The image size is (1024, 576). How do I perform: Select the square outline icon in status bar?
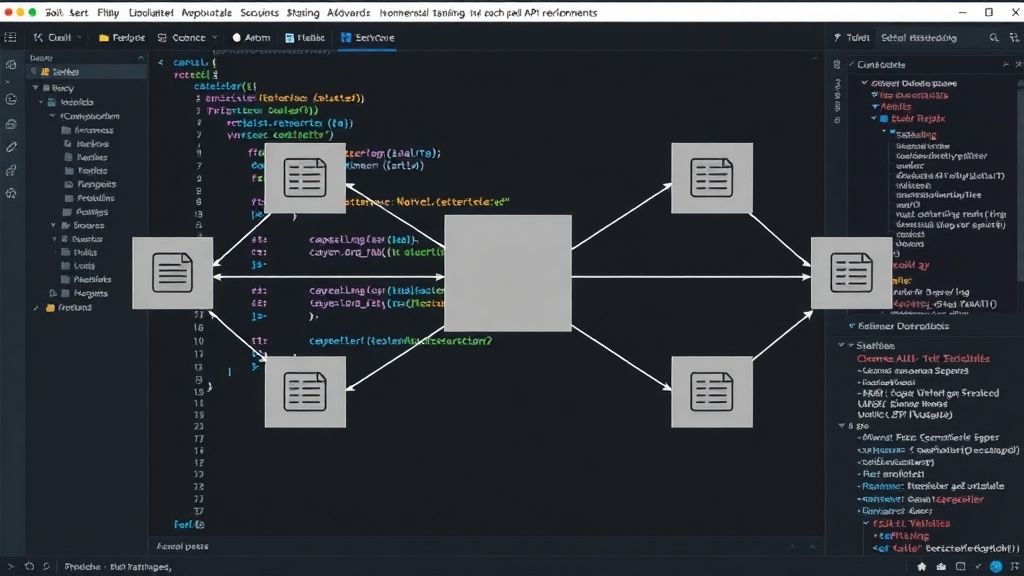pyautogui.click(x=961, y=567)
